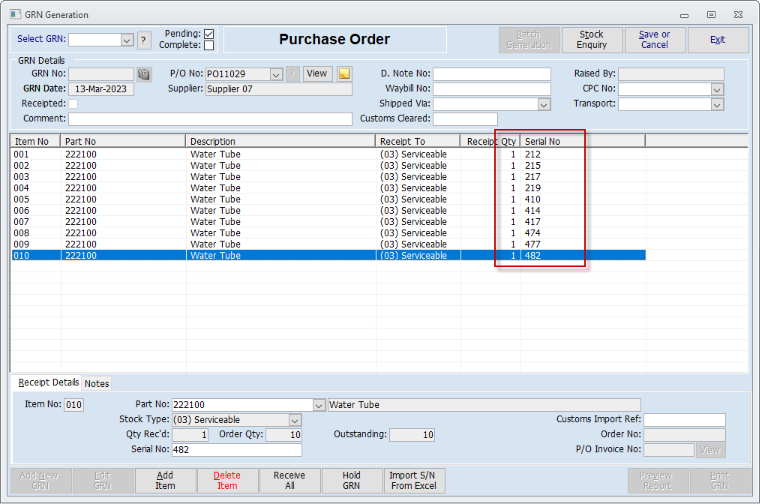Select item row 002 in the grid

(x=329, y=166)
